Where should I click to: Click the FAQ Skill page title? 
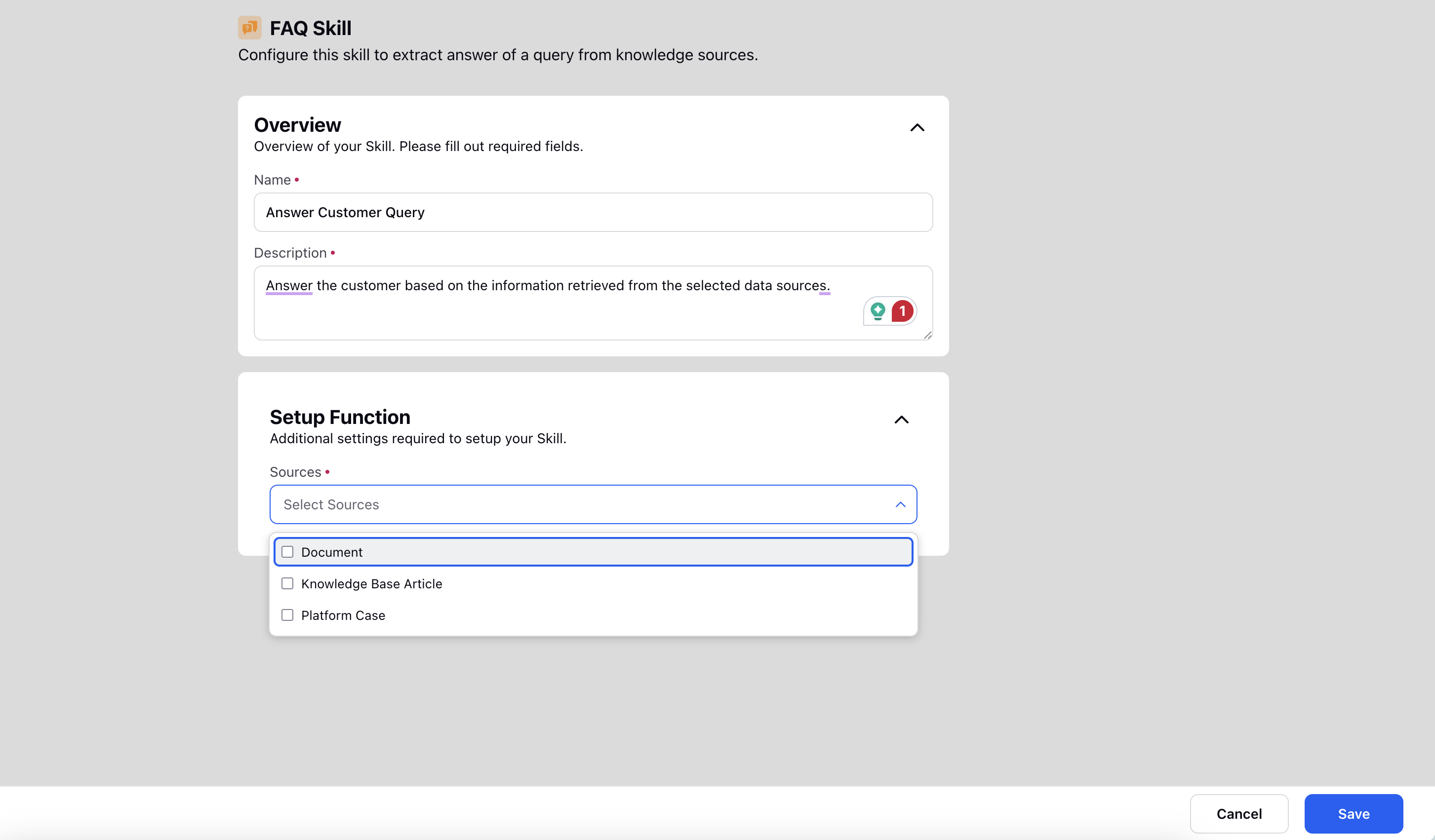310,28
